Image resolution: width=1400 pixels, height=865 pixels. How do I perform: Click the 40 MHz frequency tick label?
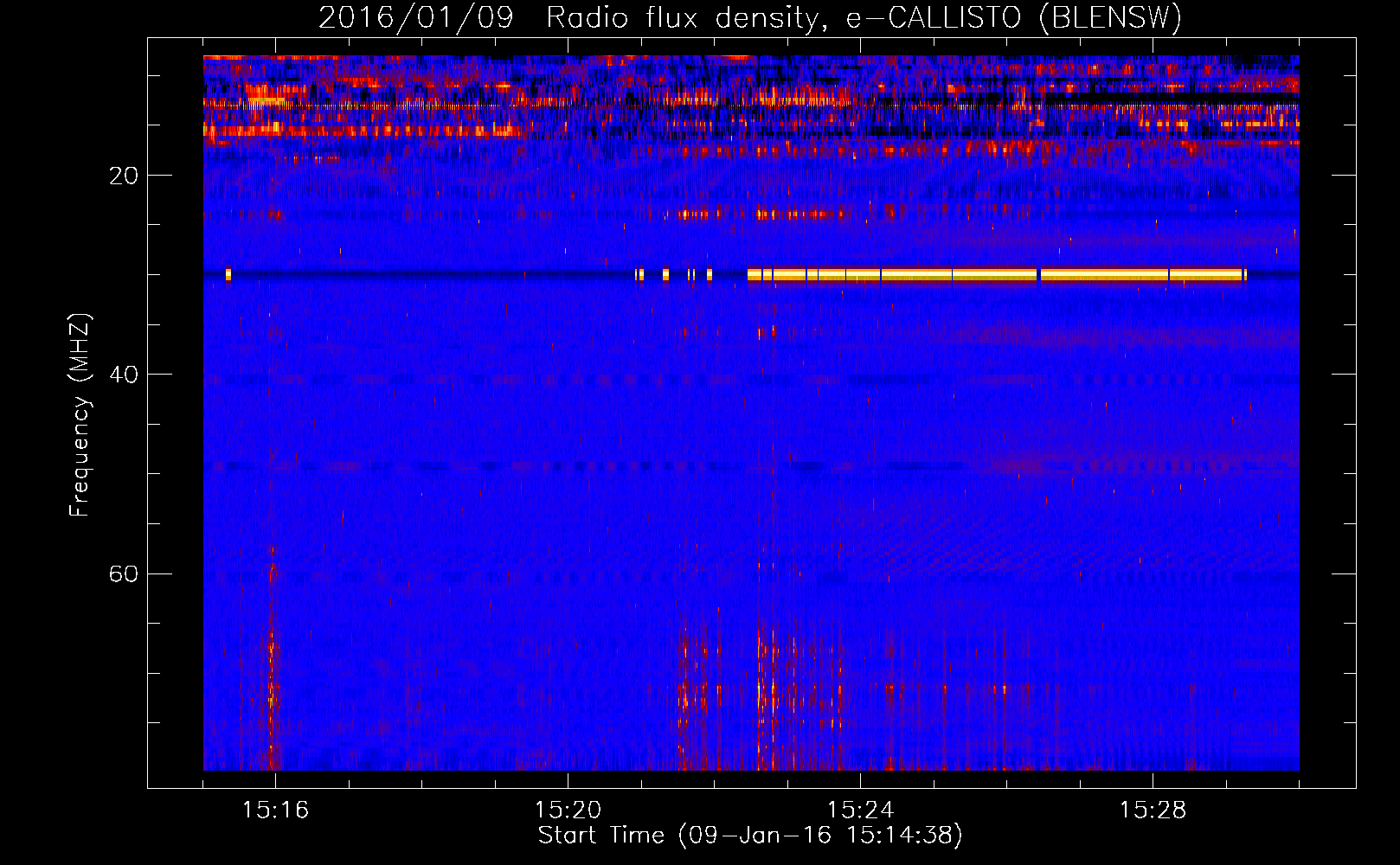123,375
